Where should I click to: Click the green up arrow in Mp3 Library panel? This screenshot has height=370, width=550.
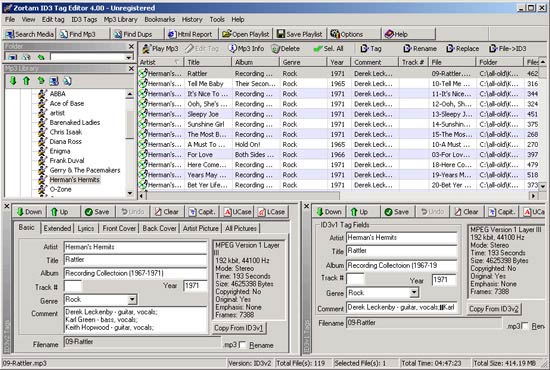[26, 81]
